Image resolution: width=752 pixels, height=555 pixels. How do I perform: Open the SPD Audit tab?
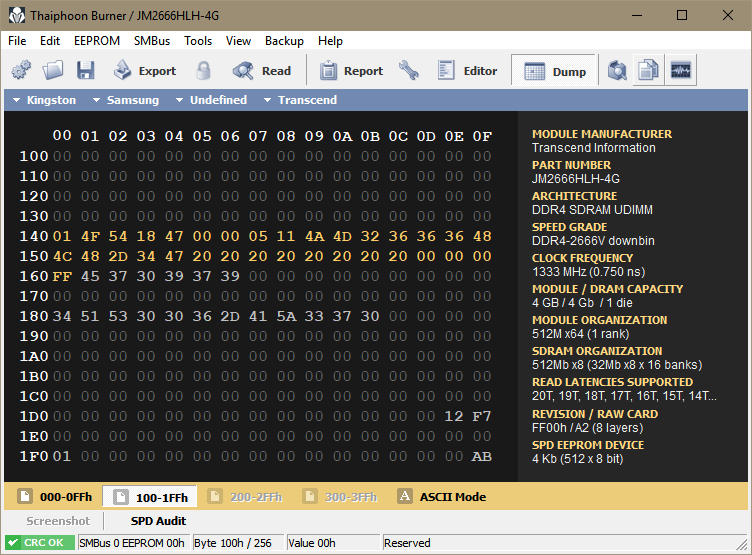158,521
